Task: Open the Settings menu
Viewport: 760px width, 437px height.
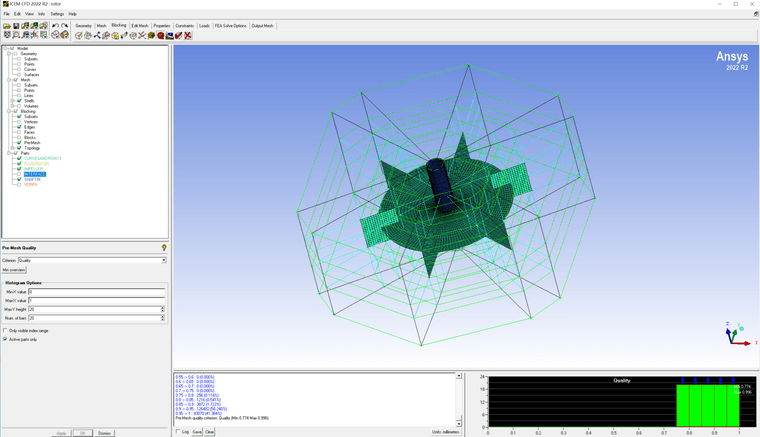Action: click(x=57, y=14)
